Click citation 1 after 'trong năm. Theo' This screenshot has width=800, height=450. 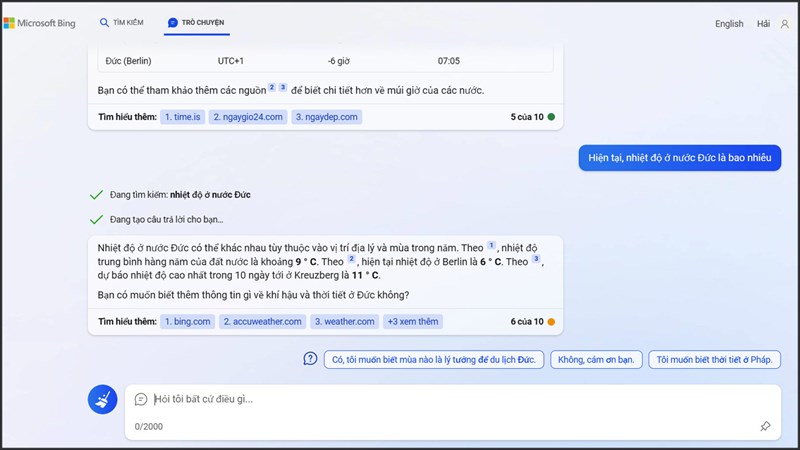[x=491, y=245]
